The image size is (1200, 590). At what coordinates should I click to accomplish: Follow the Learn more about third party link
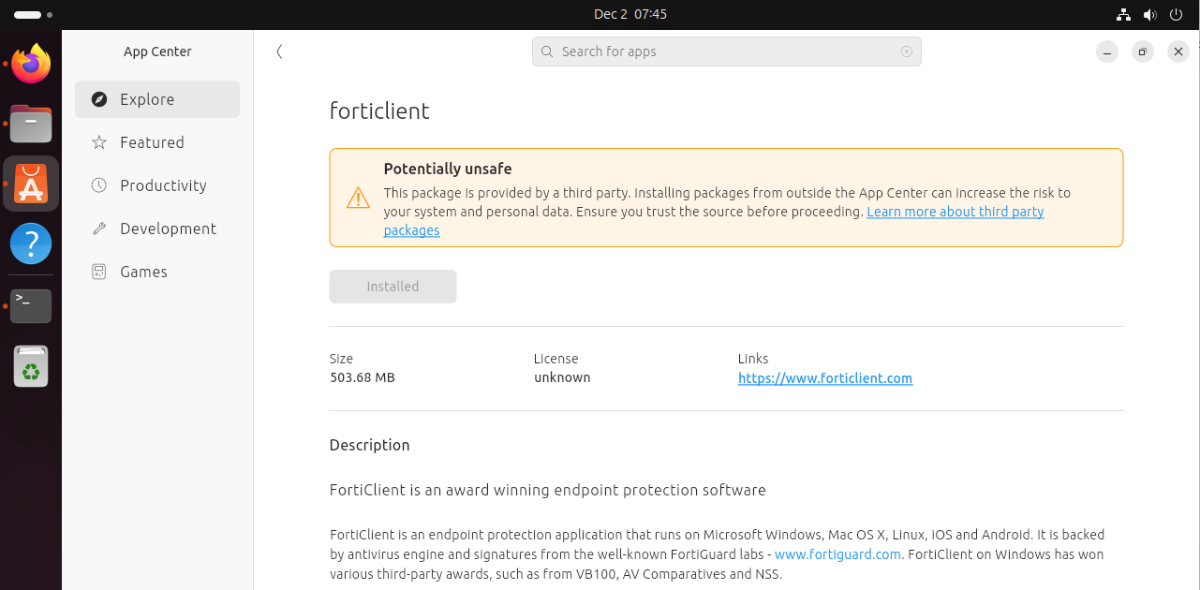point(955,212)
